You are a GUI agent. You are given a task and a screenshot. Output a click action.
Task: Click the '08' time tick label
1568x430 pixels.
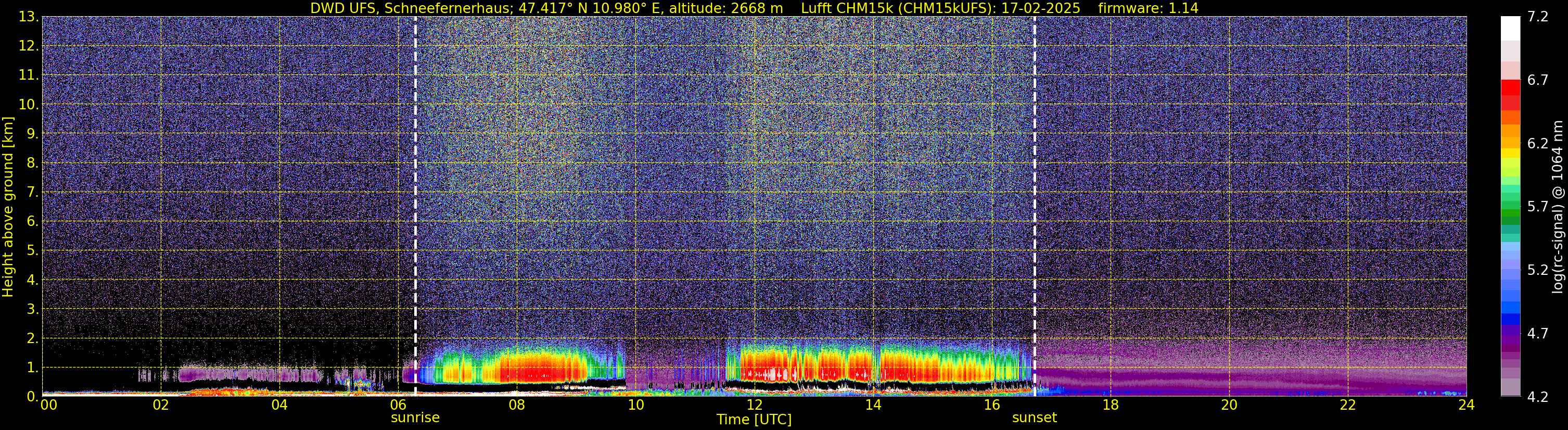pos(517,405)
